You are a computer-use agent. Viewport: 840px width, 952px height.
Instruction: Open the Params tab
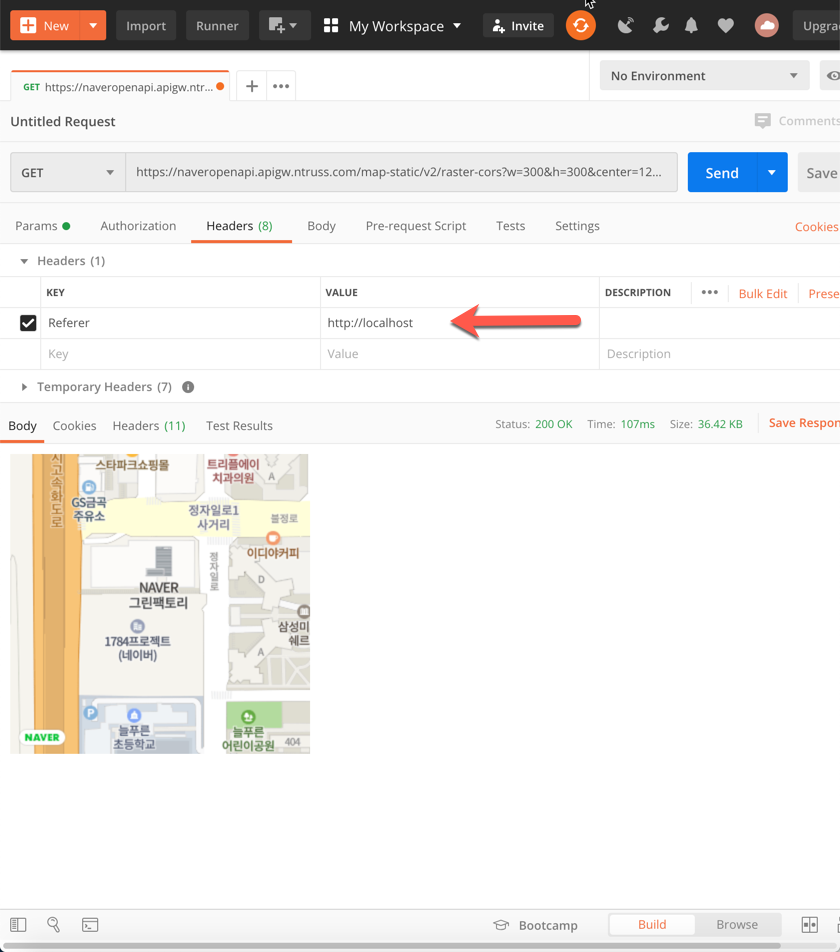point(42,226)
